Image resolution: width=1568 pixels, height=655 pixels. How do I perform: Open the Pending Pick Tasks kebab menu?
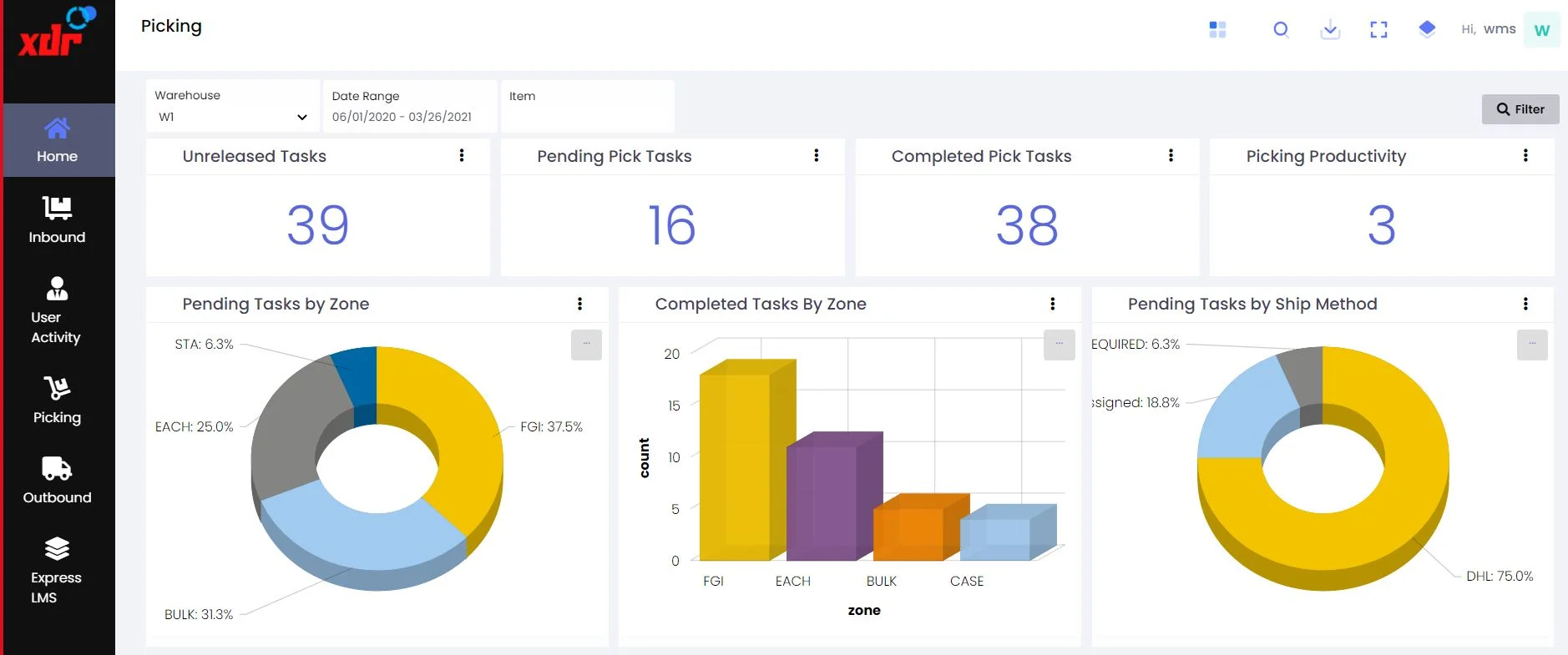pyautogui.click(x=817, y=155)
